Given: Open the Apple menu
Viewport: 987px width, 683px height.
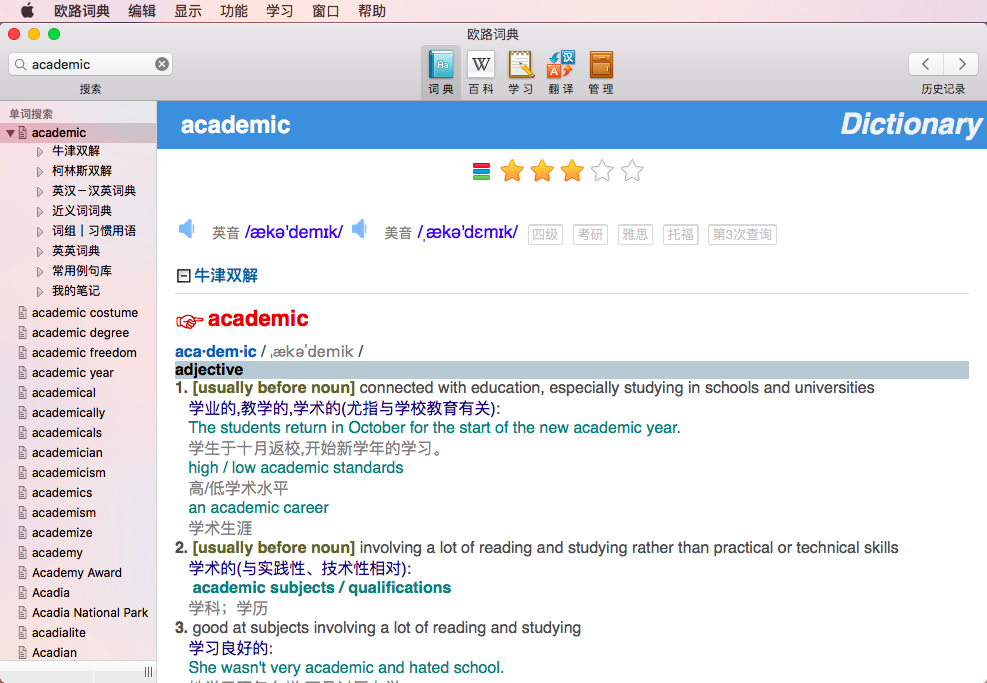Looking at the screenshot, I should 27,11.
